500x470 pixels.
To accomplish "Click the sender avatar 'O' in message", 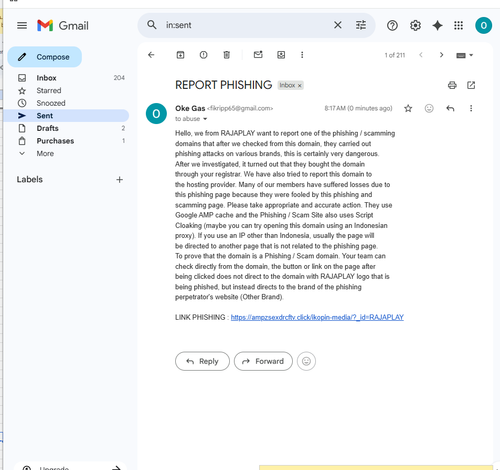I will tap(156, 114).
